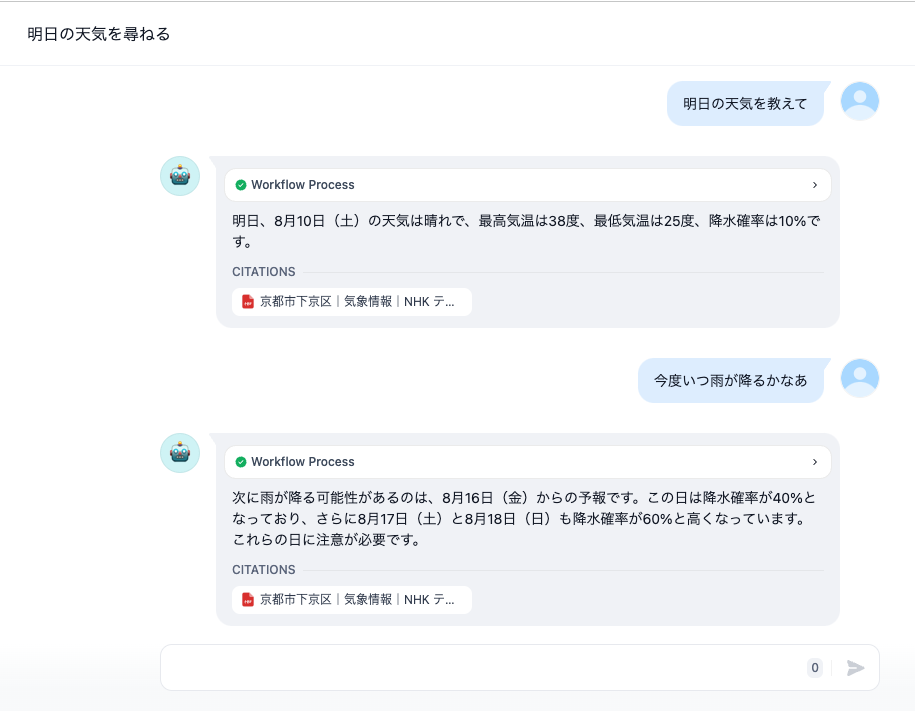Click the robot avatar beside the rain forecast answer
This screenshot has height=711, width=915.
point(180,453)
